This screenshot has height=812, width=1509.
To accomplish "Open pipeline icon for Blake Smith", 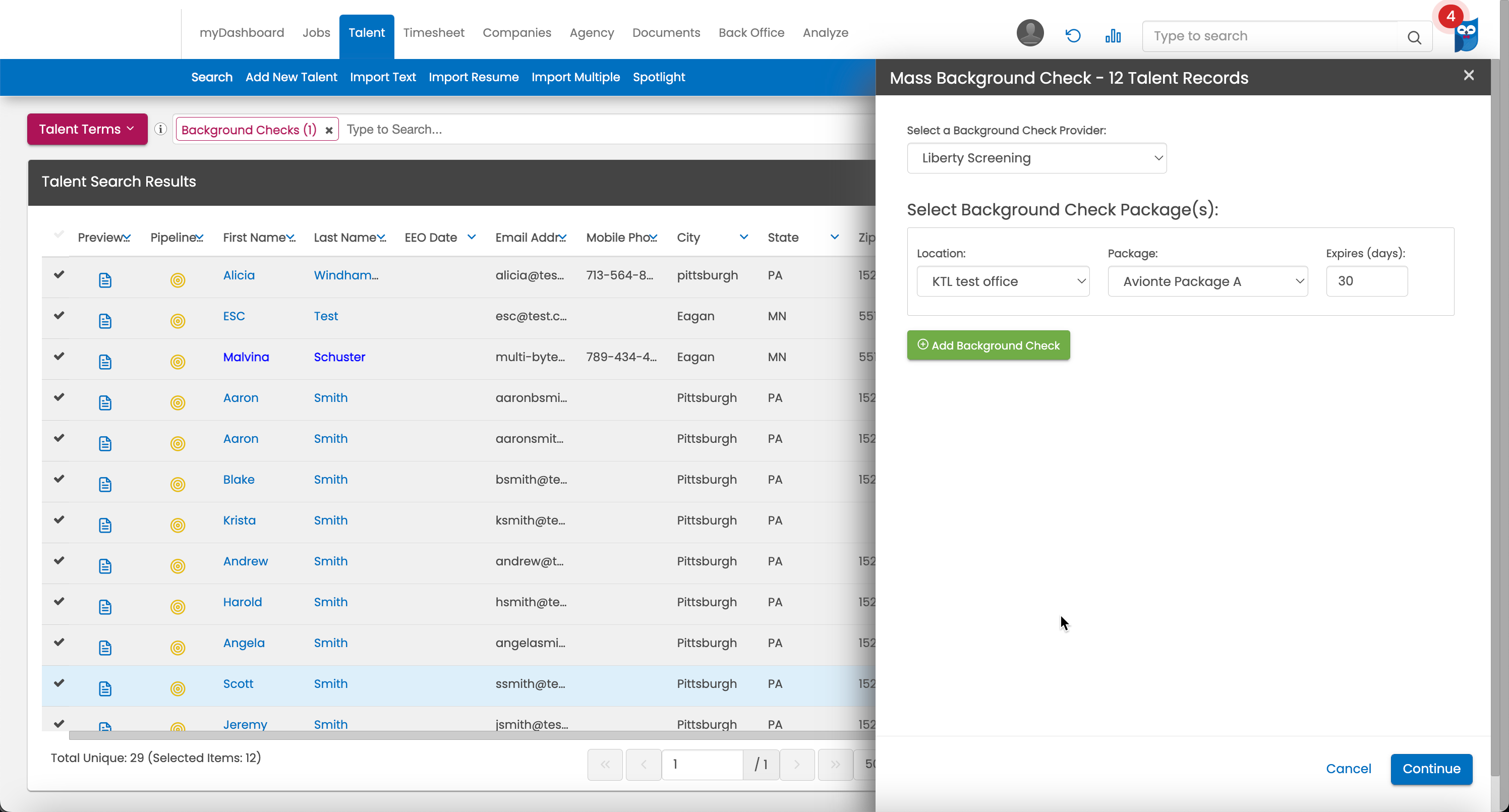I will (178, 485).
